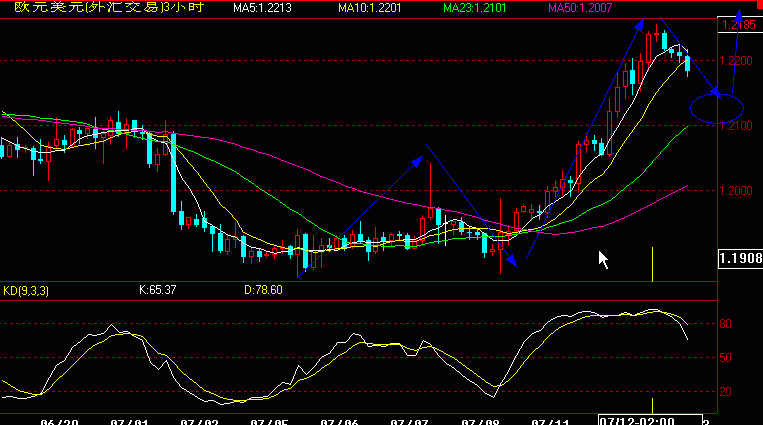Viewport: 763px width, 425px height.
Task: Click the 1.2200 price axis label
Action: (x=736, y=61)
